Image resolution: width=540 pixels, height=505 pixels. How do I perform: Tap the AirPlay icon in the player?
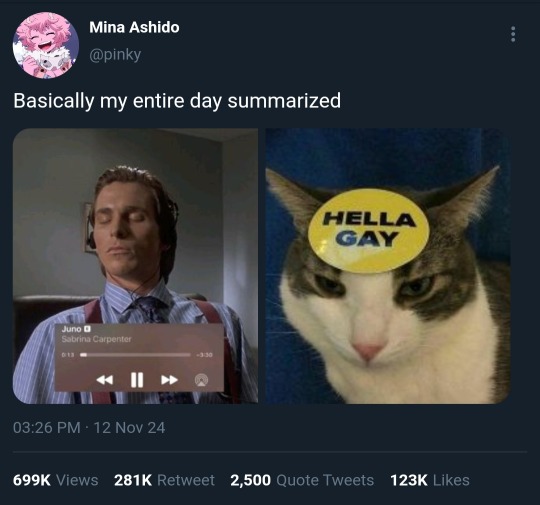coord(201,380)
